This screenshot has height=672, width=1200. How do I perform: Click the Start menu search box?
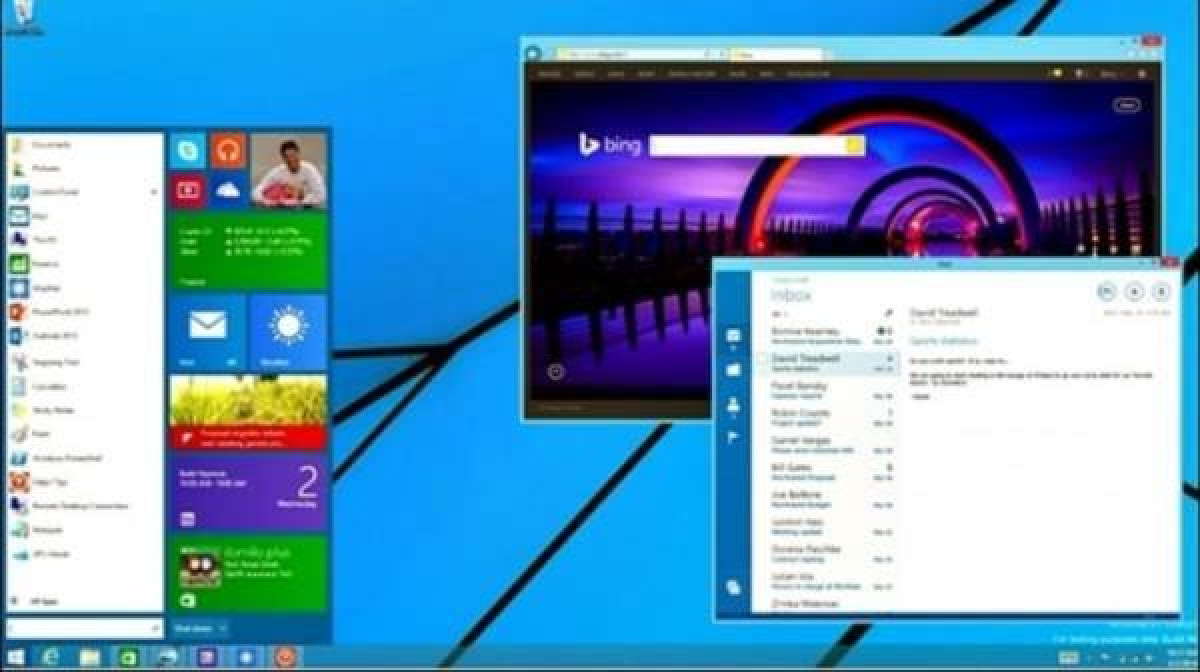pyautogui.click(x=84, y=628)
